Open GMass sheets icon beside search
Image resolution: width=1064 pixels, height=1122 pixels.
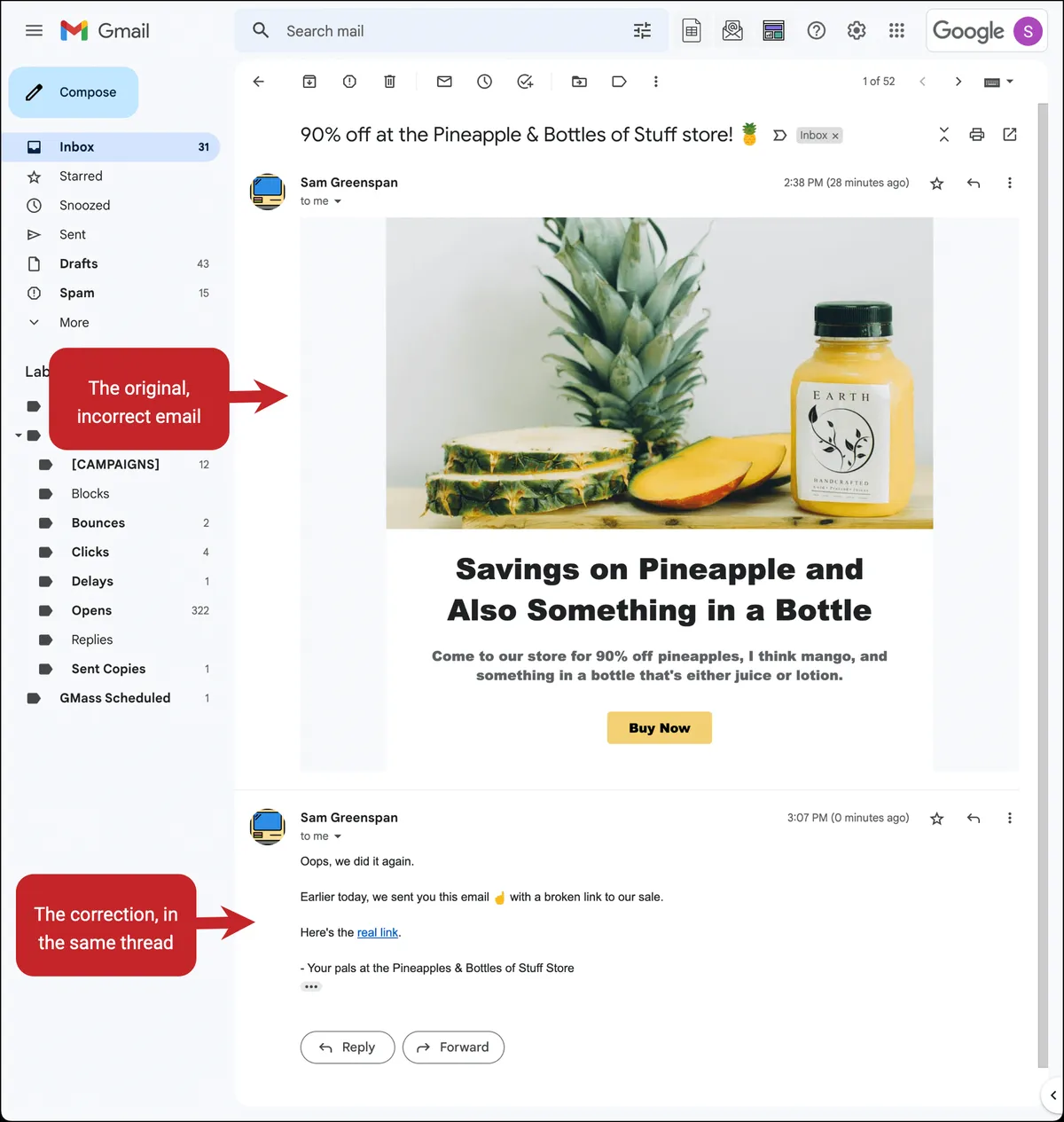(692, 31)
